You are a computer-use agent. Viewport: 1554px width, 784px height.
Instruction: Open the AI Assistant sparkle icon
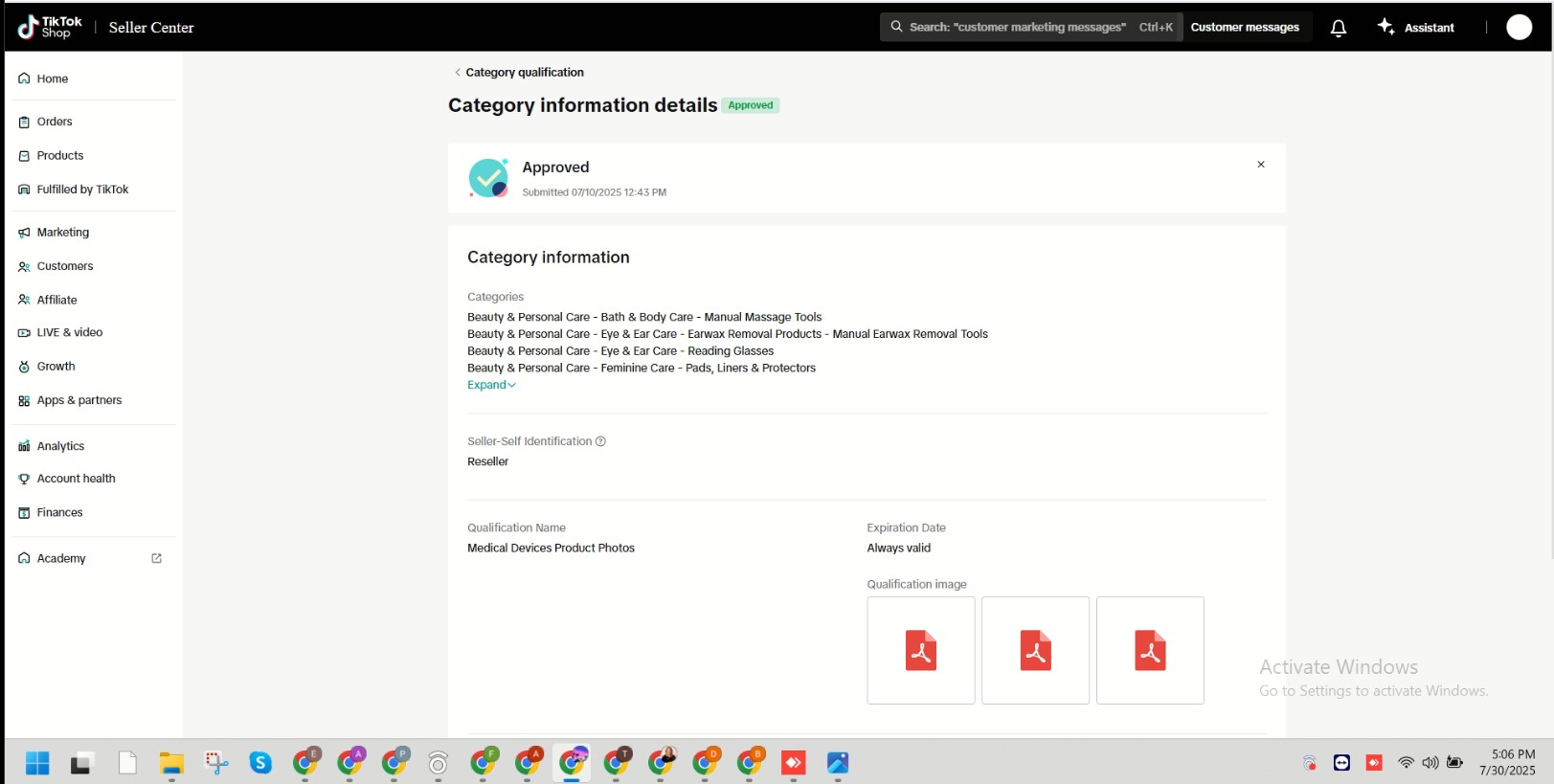[x=1385, y=27]
